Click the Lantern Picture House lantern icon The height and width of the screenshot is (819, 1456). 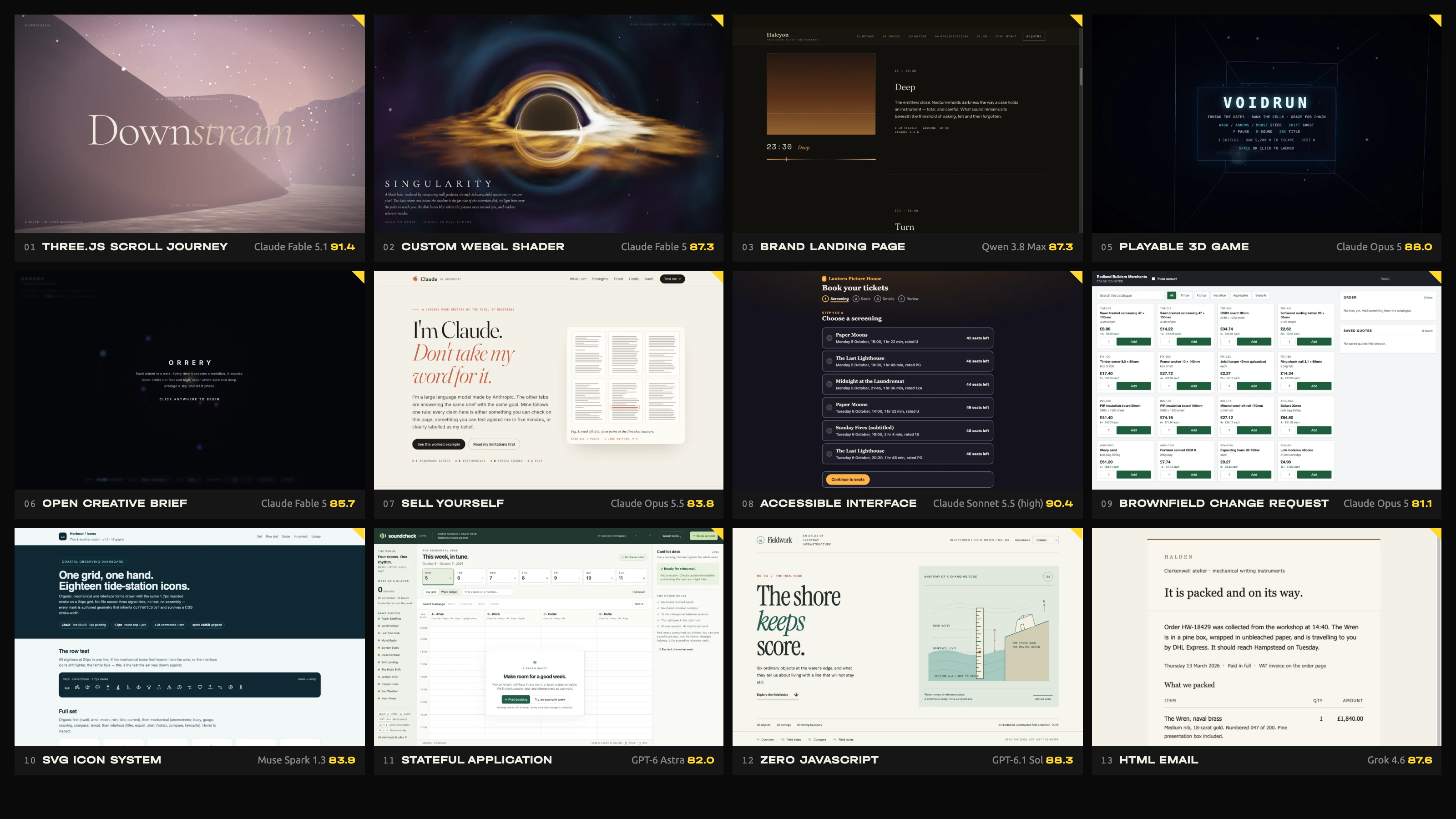click(824, 278)
